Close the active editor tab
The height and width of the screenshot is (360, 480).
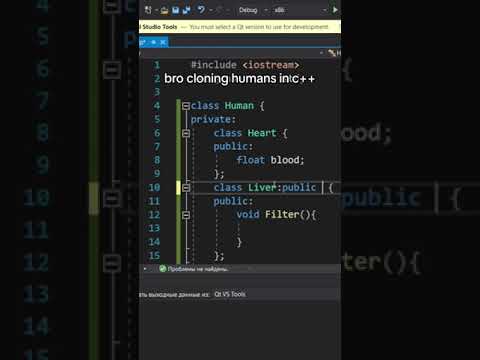[x=163, y=42]
